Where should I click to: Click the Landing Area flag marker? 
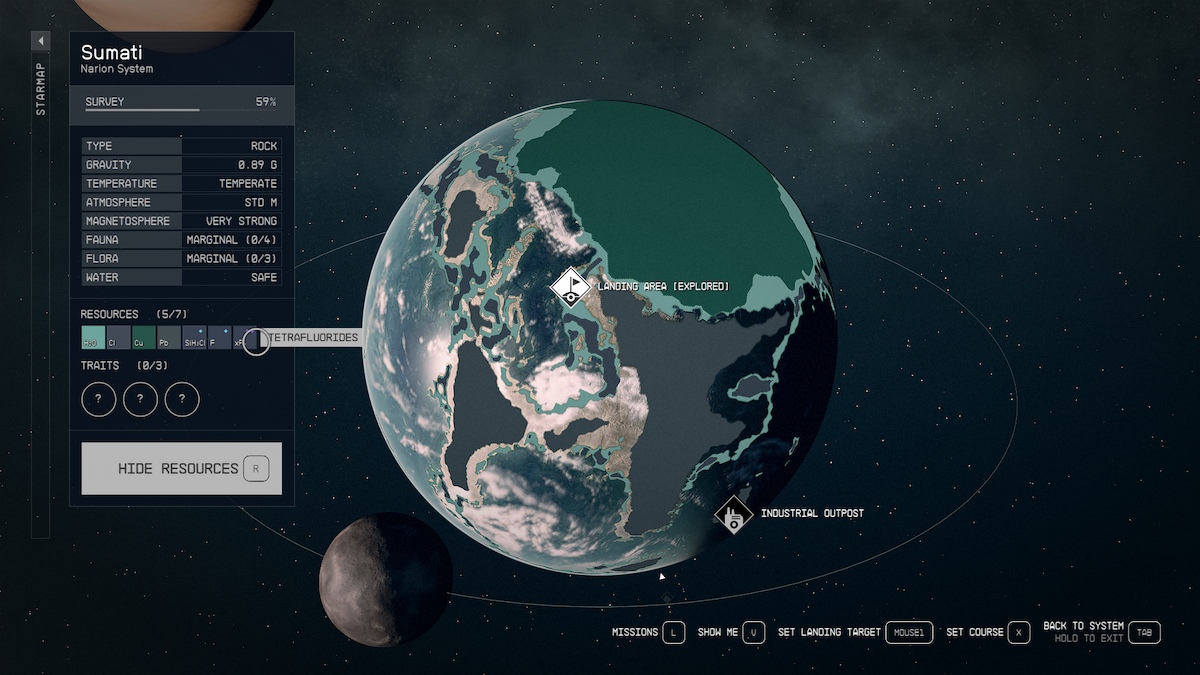570,287
